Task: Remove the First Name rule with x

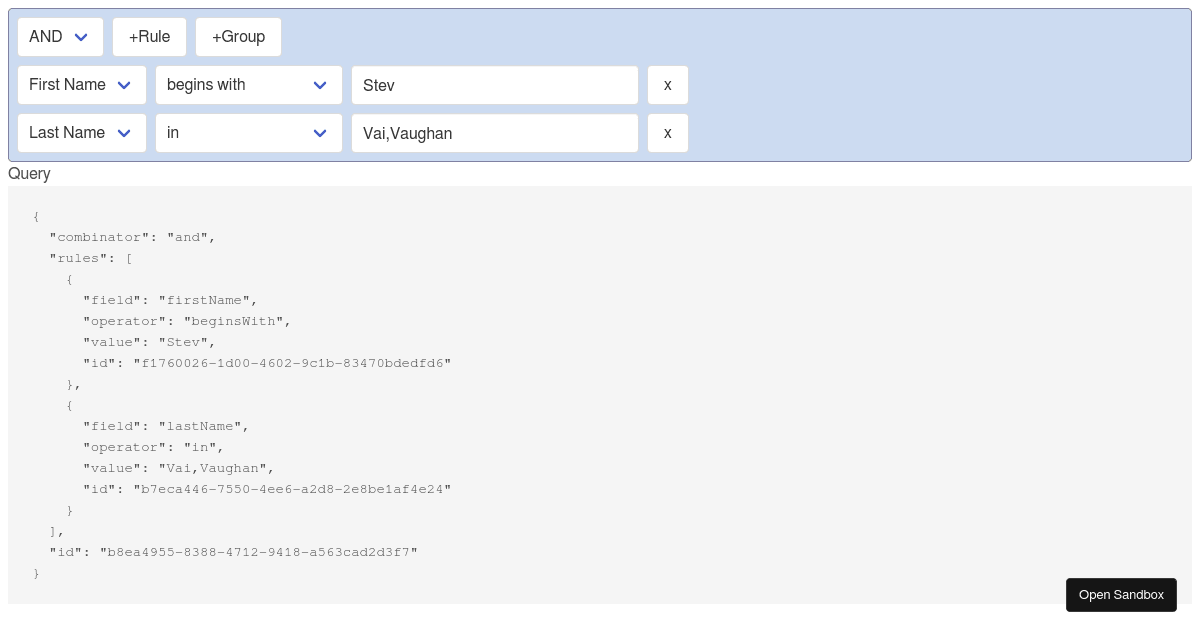Action: 667,85
